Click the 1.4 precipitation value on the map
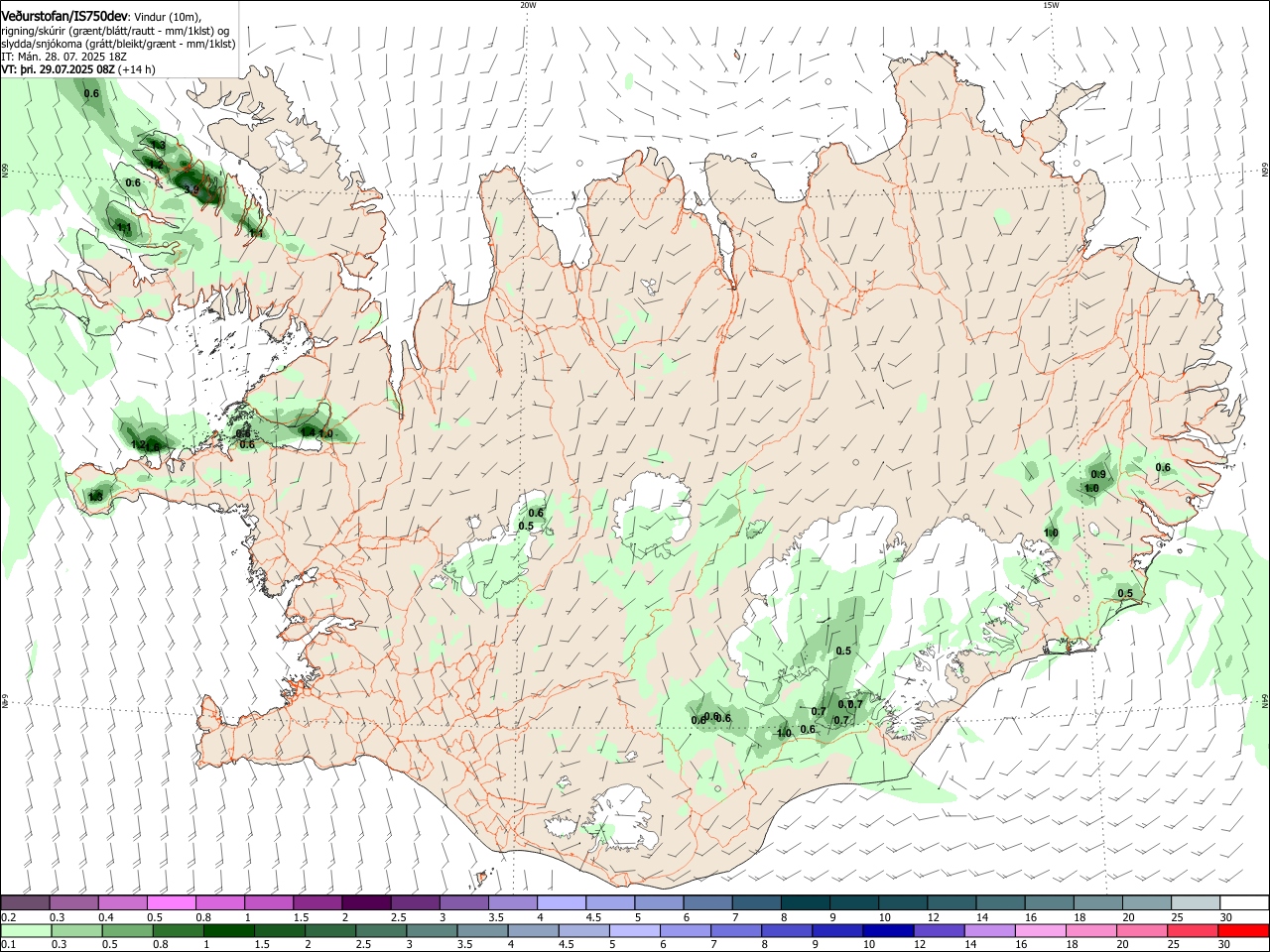Viewport: 1270px width, 952px height. [308, 432]
